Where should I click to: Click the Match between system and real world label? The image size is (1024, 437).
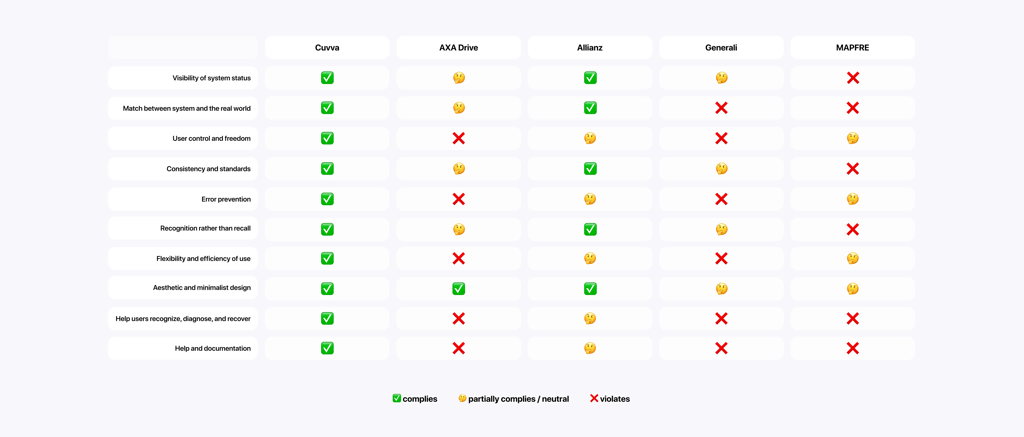pyautogui.click(x=187, y=108)
